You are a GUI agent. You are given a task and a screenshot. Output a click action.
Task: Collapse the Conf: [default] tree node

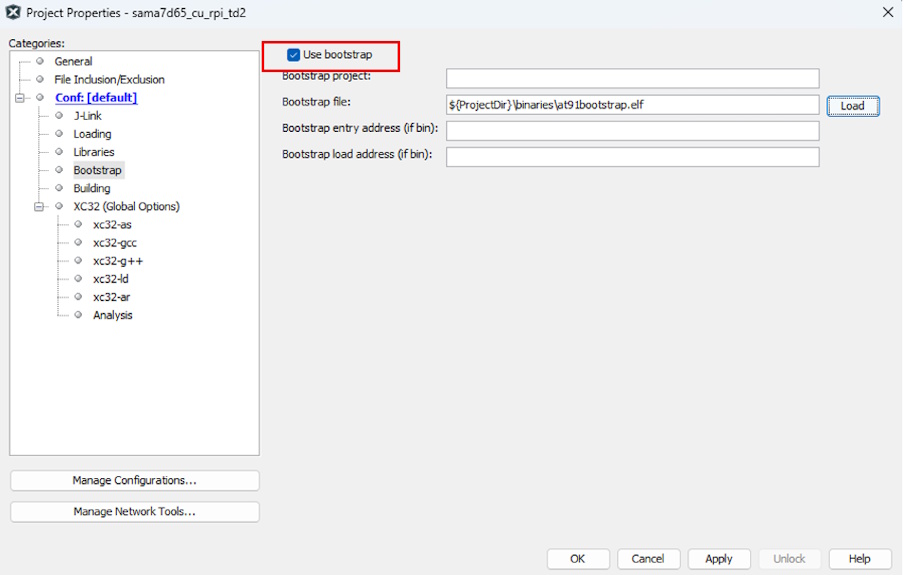[x=19, y=98]
